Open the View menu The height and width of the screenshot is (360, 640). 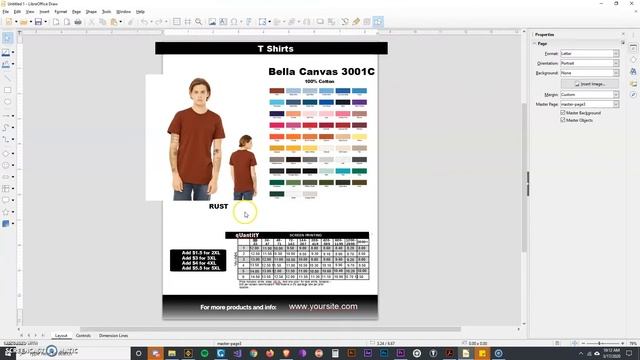click(x=30, y=12)
